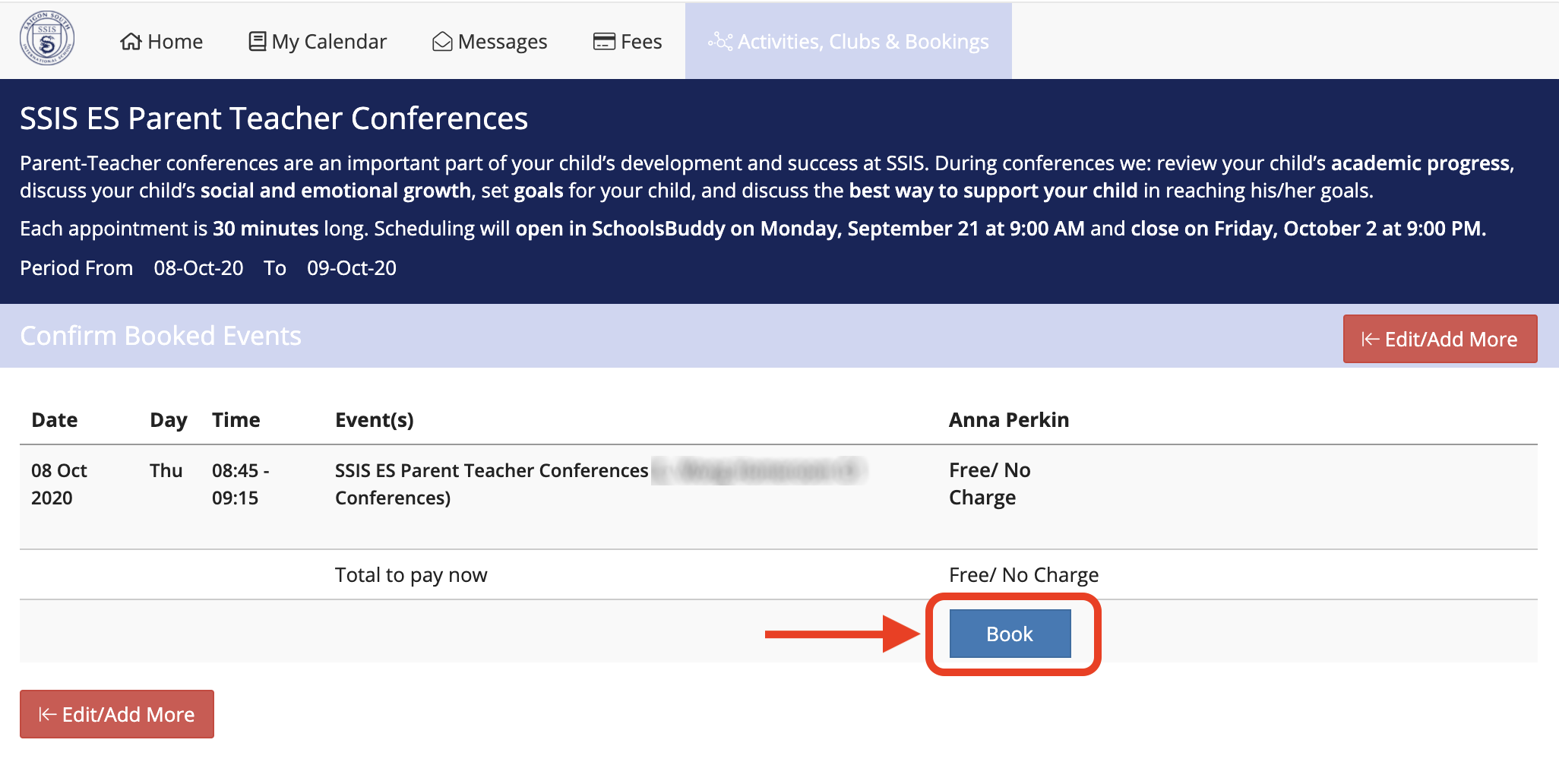Image resolution: width=1559 pixels, height=784 pixels.
Task: Click the top-right Edit/Add More button
Action: click(1440, 339)
